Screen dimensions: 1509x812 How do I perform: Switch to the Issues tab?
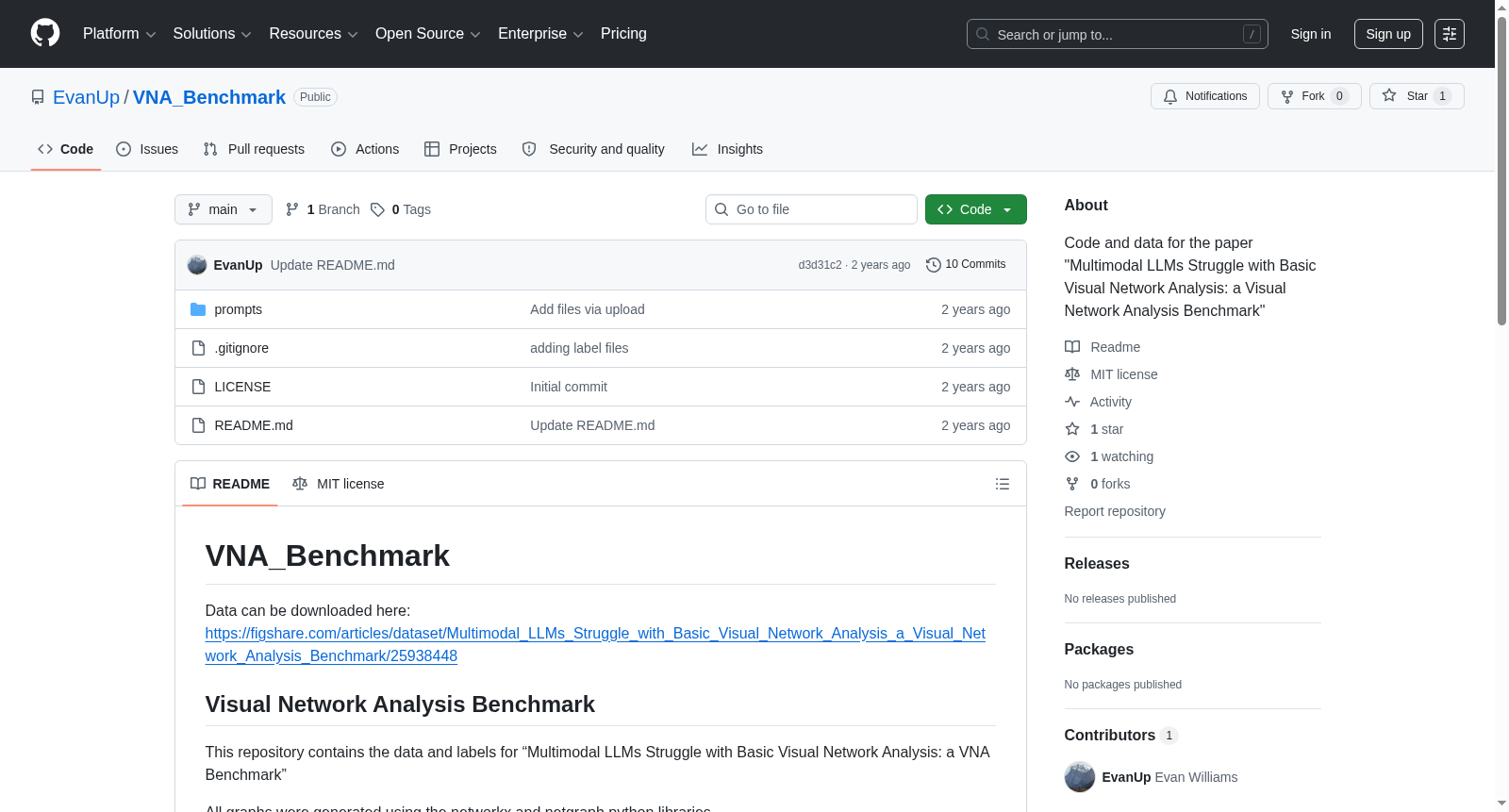click(147, 149)
